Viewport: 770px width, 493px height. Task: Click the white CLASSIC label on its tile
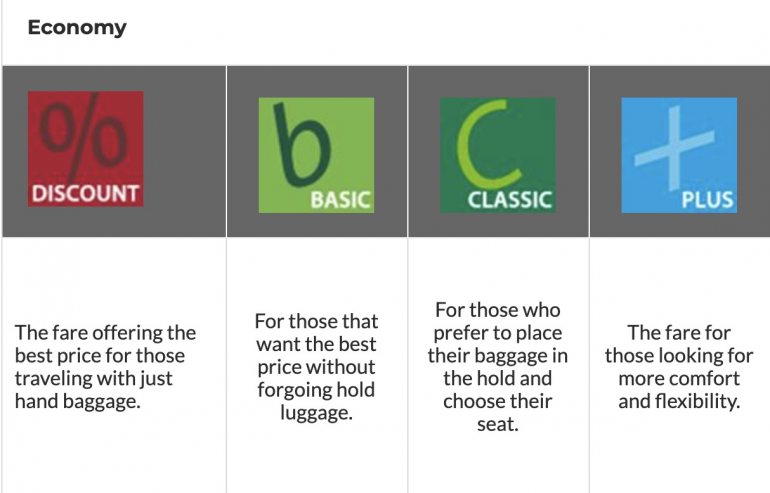click(x=510, y=199)
